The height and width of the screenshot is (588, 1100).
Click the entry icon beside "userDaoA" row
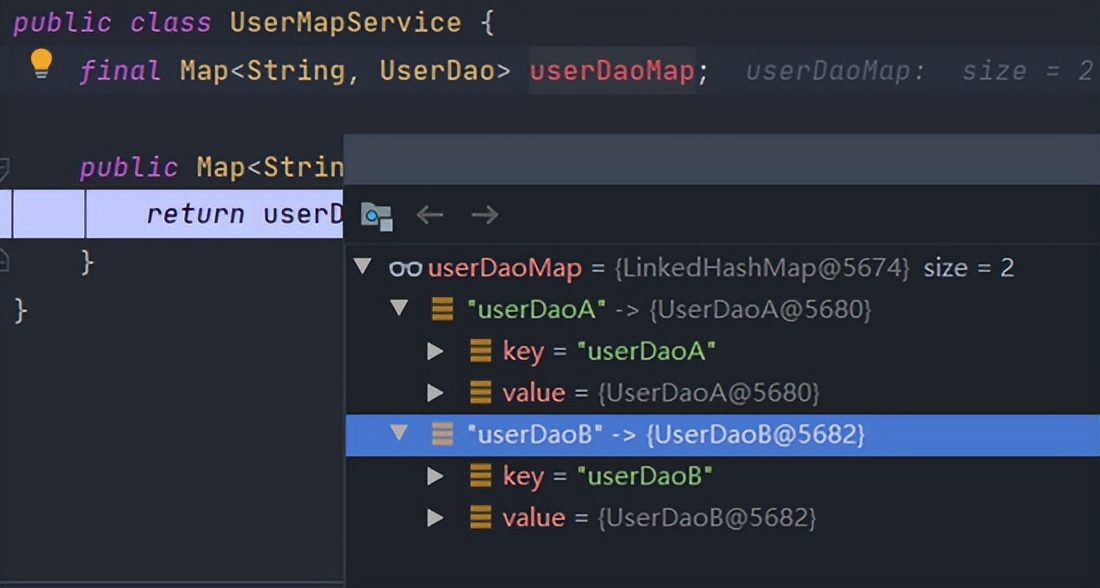(442, 310)
